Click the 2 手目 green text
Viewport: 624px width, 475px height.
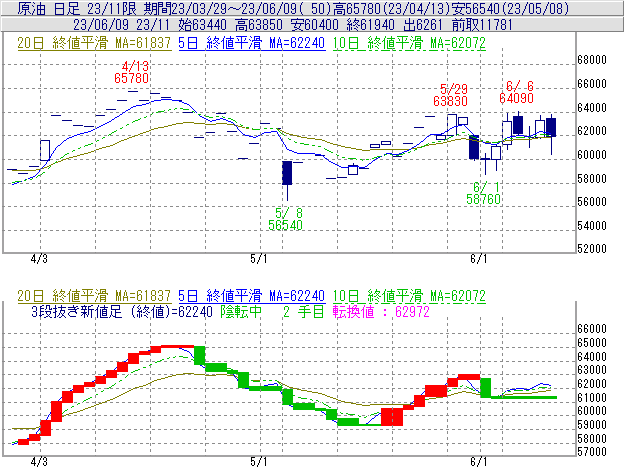point(304,311)
